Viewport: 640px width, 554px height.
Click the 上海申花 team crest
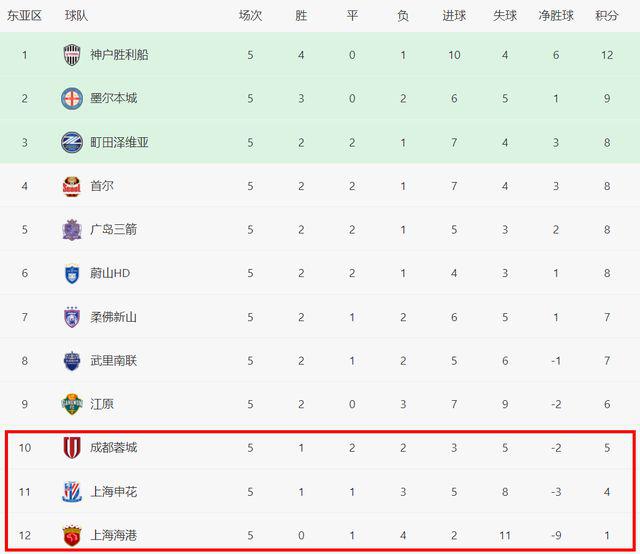73,491
